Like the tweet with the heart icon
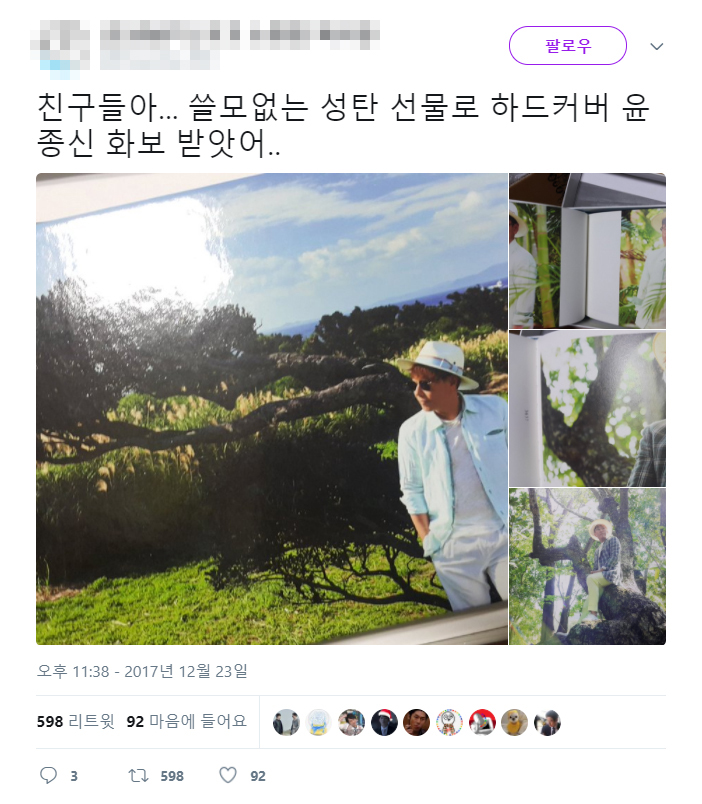Image resolution: width=702 pixels, height=804 pixels. [228, 775]
